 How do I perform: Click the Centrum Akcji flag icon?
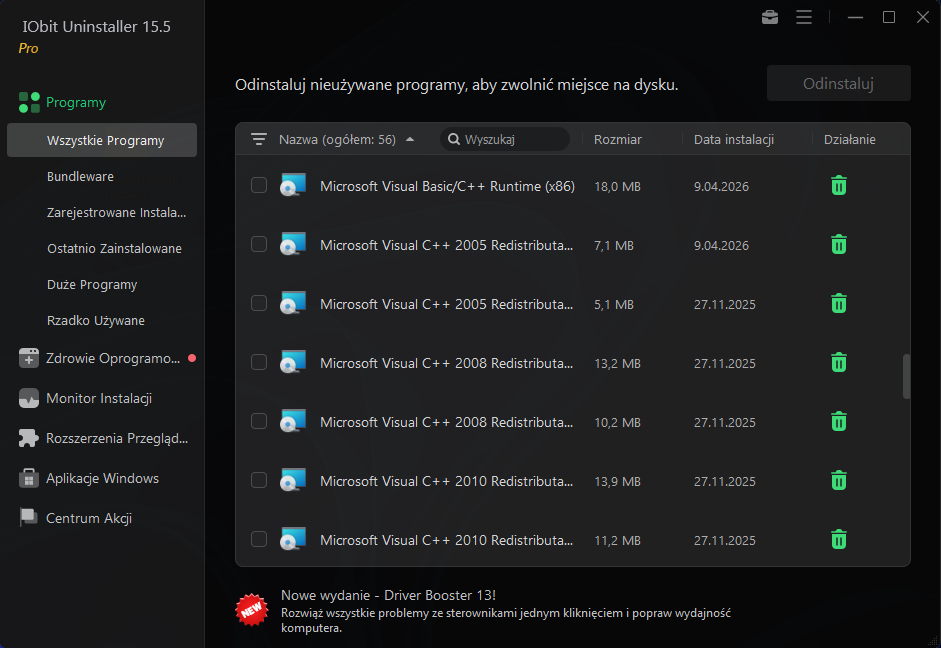click(29, 518)
